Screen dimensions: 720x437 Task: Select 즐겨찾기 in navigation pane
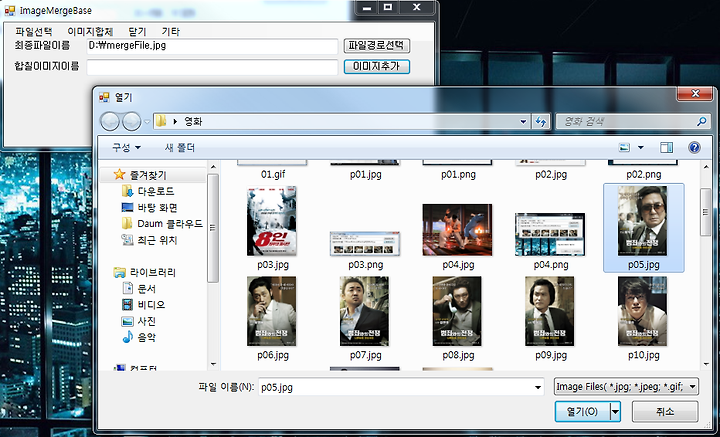148,175
